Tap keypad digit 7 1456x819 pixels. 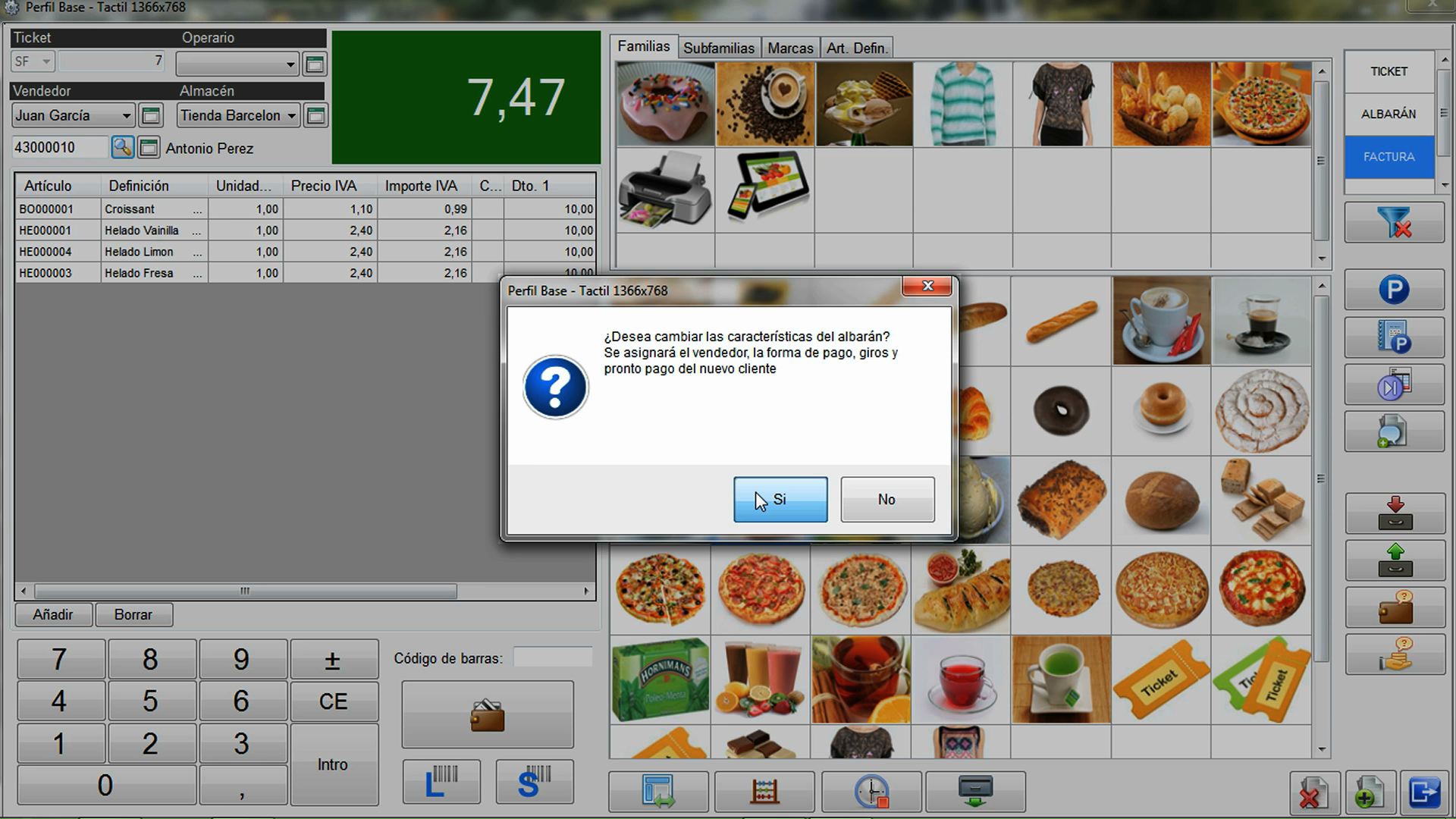point(60,659)
